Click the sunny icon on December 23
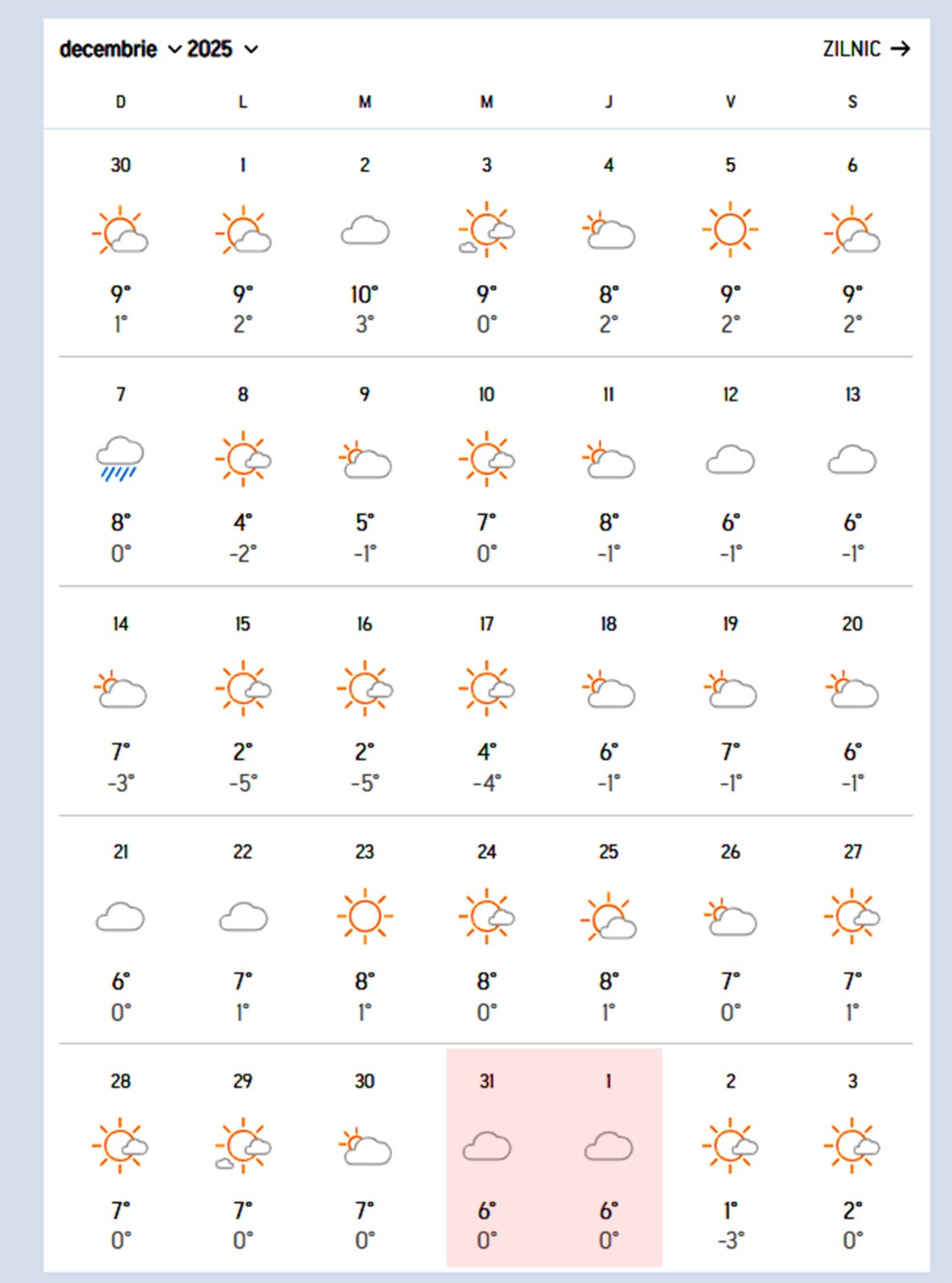Viewport: 952px width, 1283px height. 365,917
